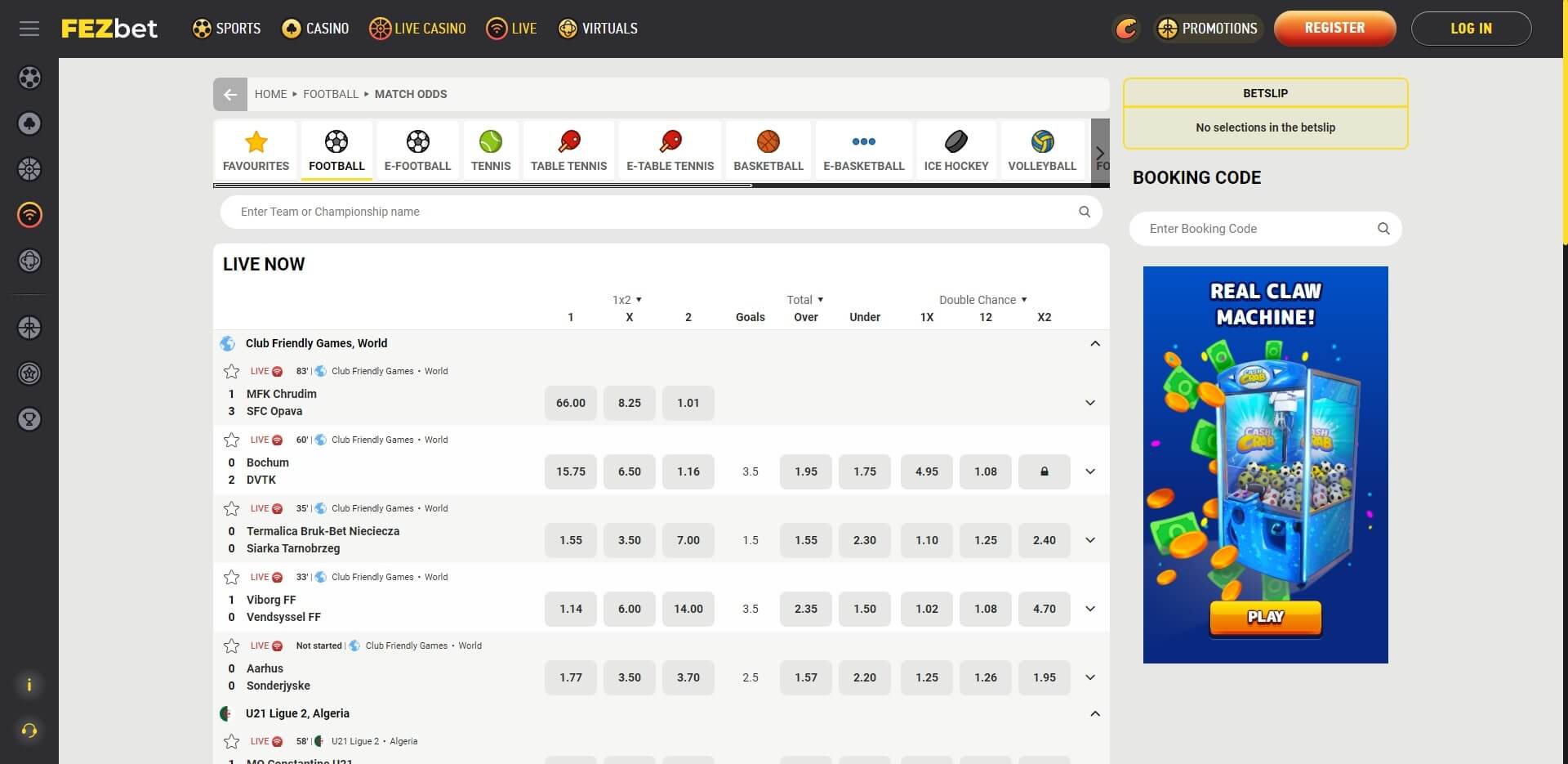
Task: Open the info icon in the sidebar
Action: click(x=29, y=685)
